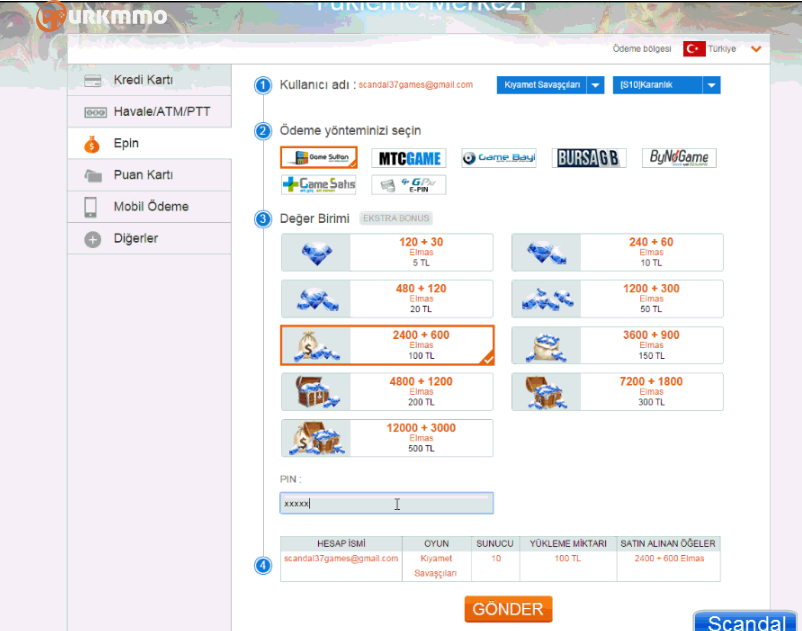802x631 pixels.
Task: Click the diamond heap icon of the 50 TL package
Action: 547,300
